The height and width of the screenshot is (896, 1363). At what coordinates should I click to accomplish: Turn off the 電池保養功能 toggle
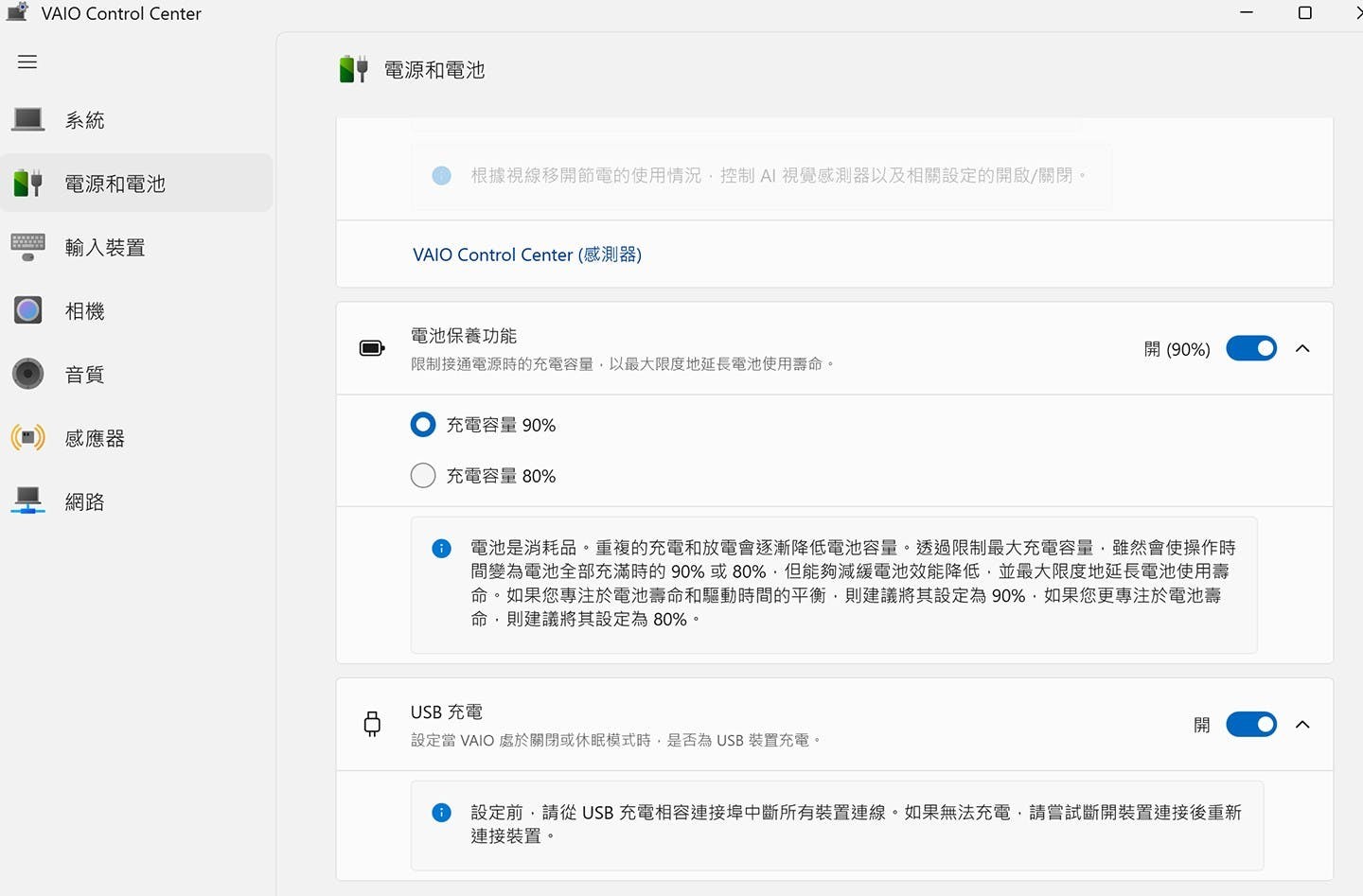(x=1250, y=348)
